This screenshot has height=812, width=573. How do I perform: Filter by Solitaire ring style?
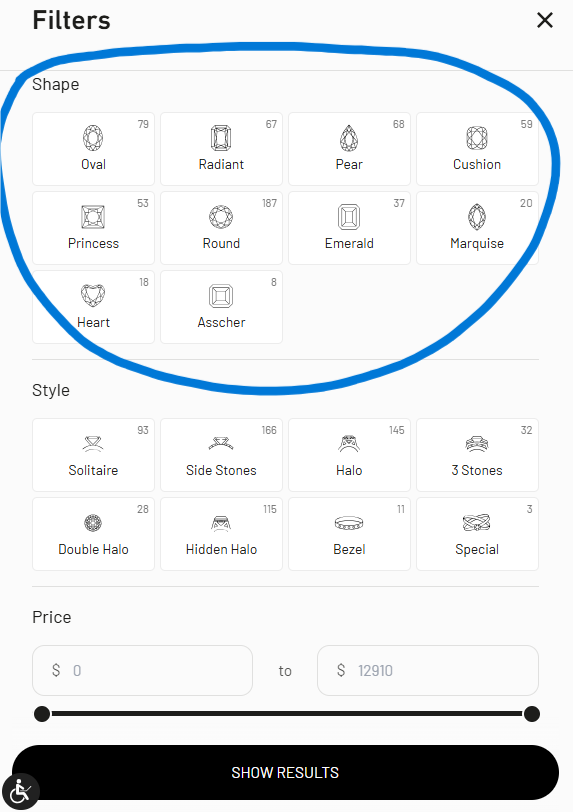click(x=93, y=455)
